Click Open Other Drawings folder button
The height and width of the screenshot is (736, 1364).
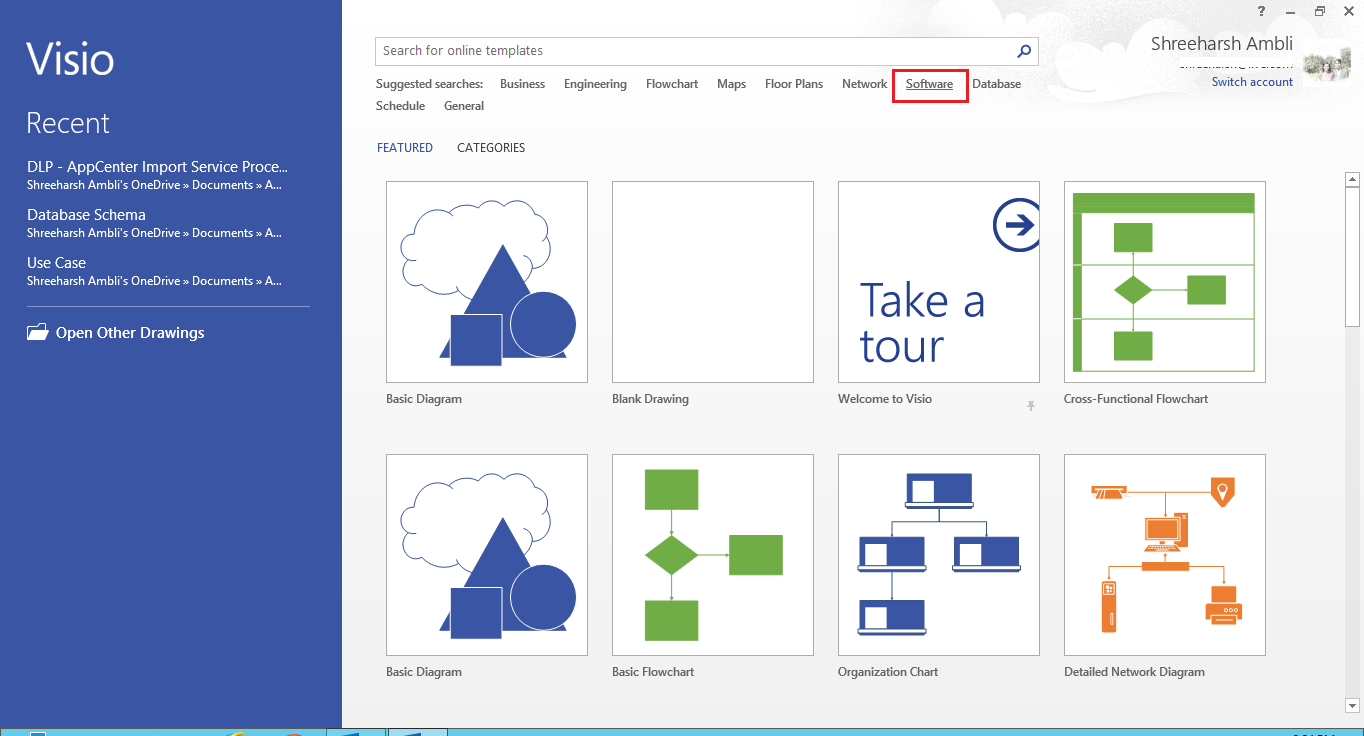(116, 333)
